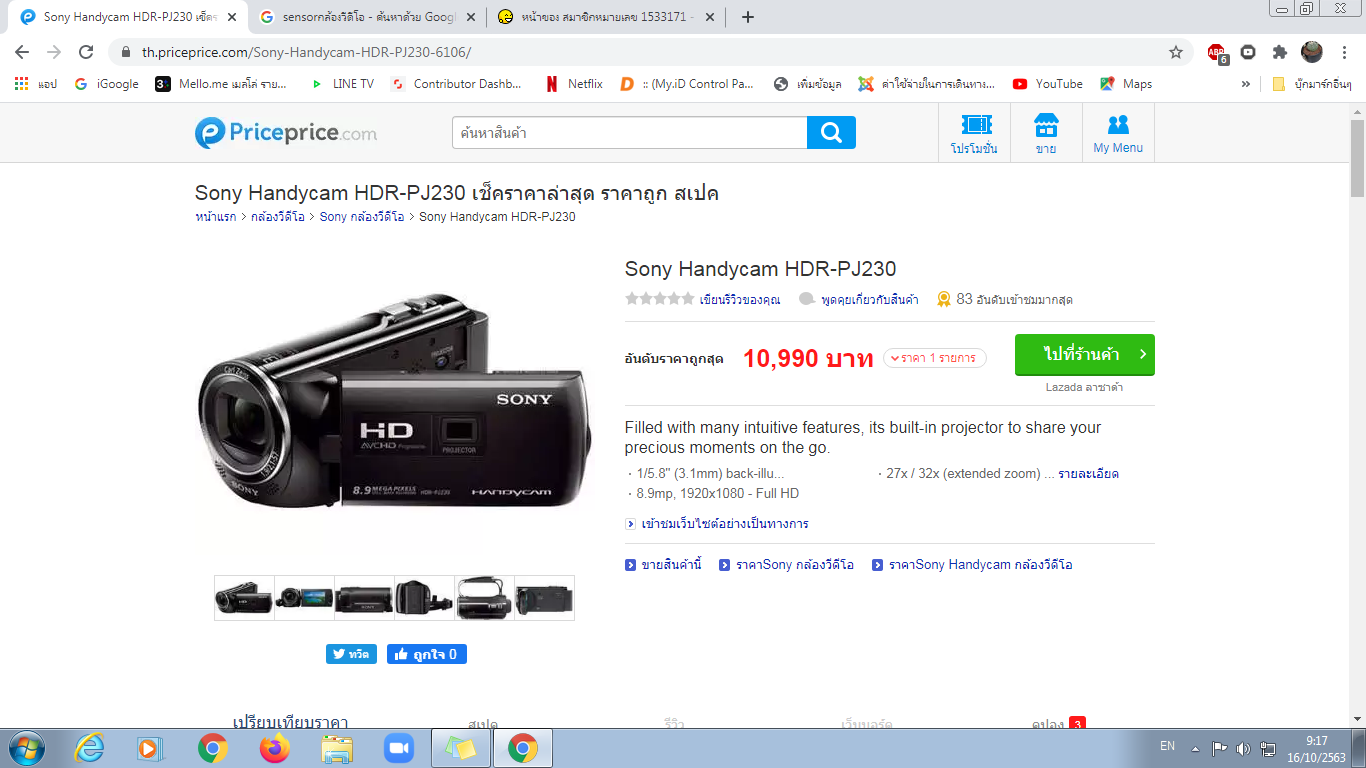1366x768 pixels.
Task: Open the iGoogle bookmark
Action: tap(107, 84)
